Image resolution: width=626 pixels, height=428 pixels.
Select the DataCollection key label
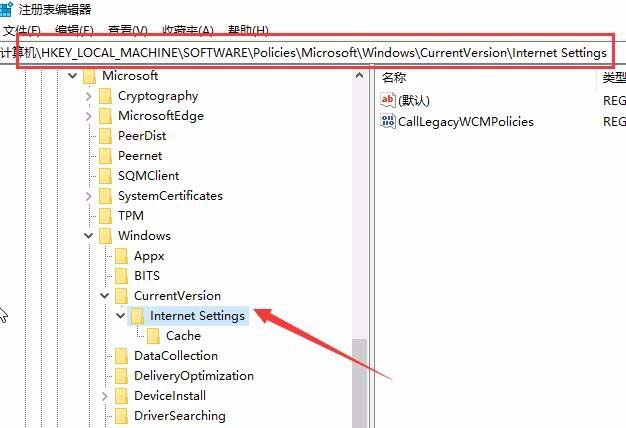(176, 355)
